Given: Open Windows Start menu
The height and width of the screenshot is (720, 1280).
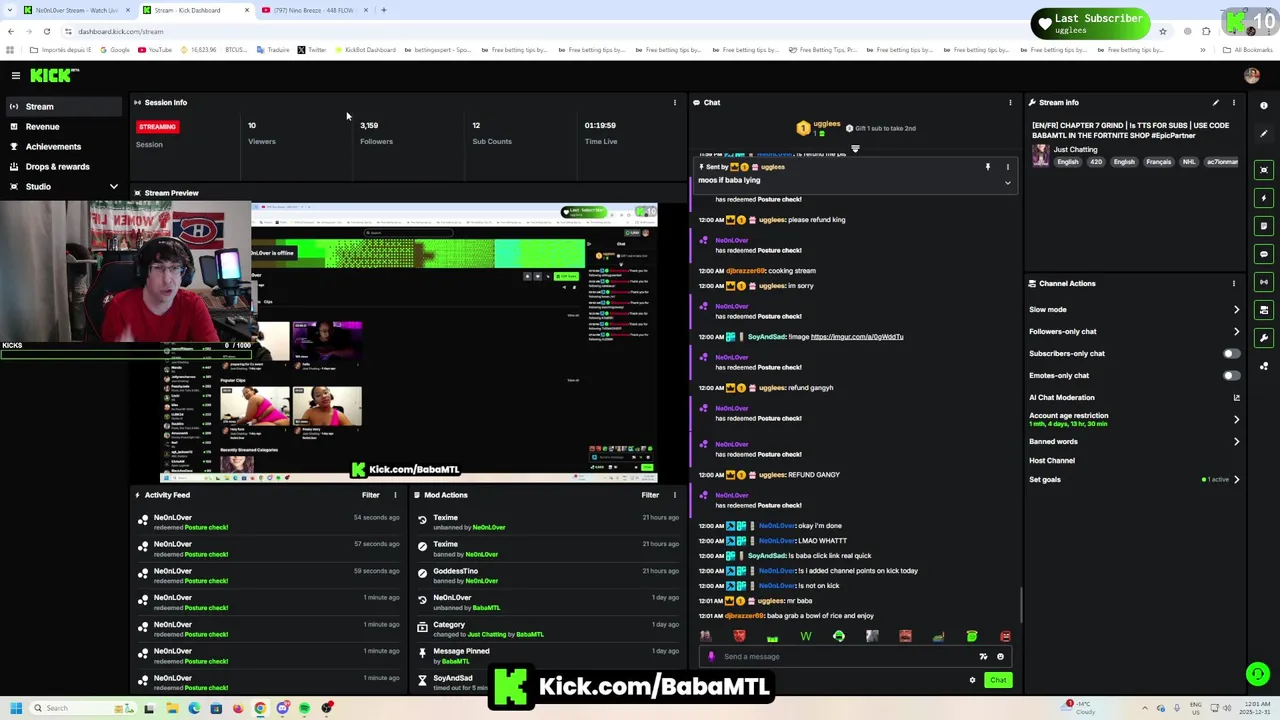Looking at the screenshot, I should click(x=16, y=708).
